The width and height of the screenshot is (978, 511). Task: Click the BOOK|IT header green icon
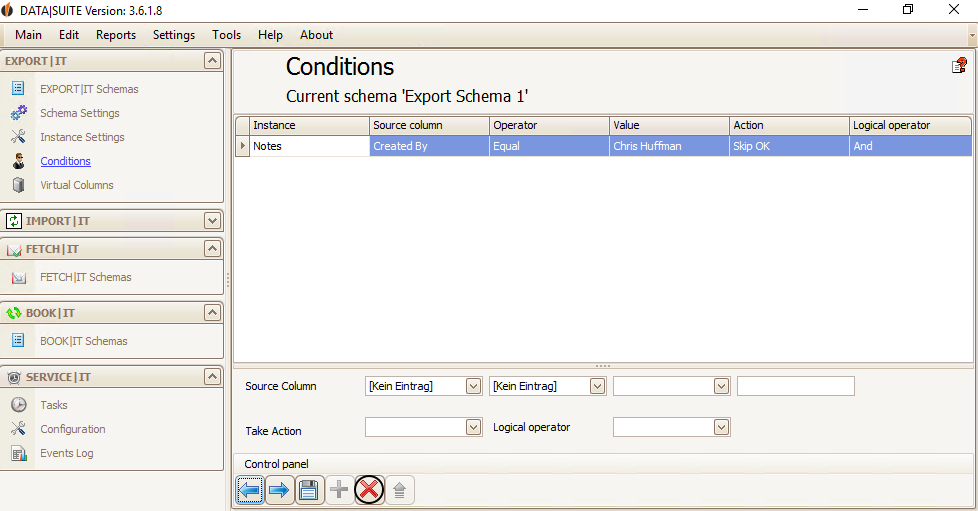tap(14, 313)
